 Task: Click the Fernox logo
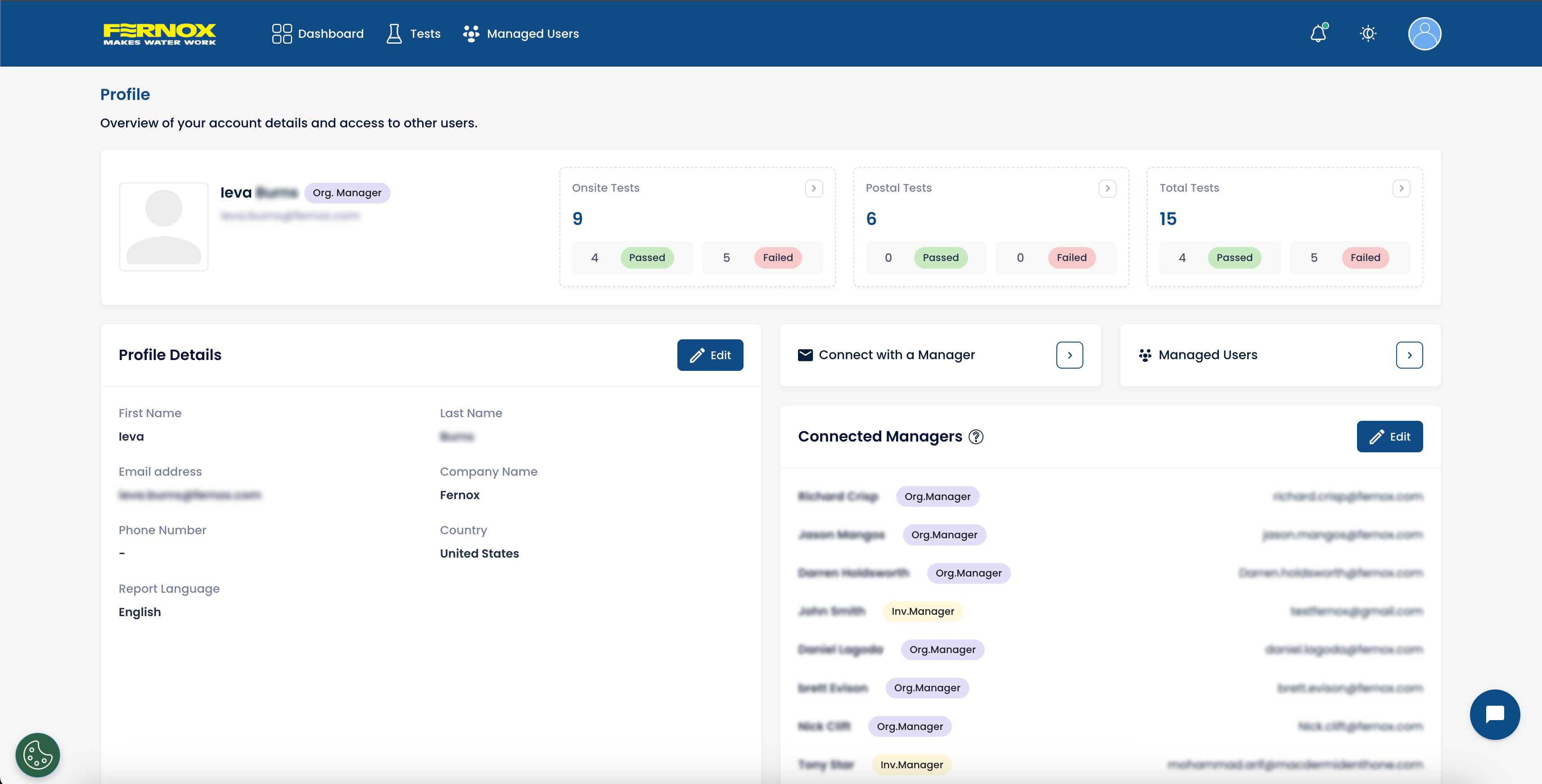[x=159, y=33]
